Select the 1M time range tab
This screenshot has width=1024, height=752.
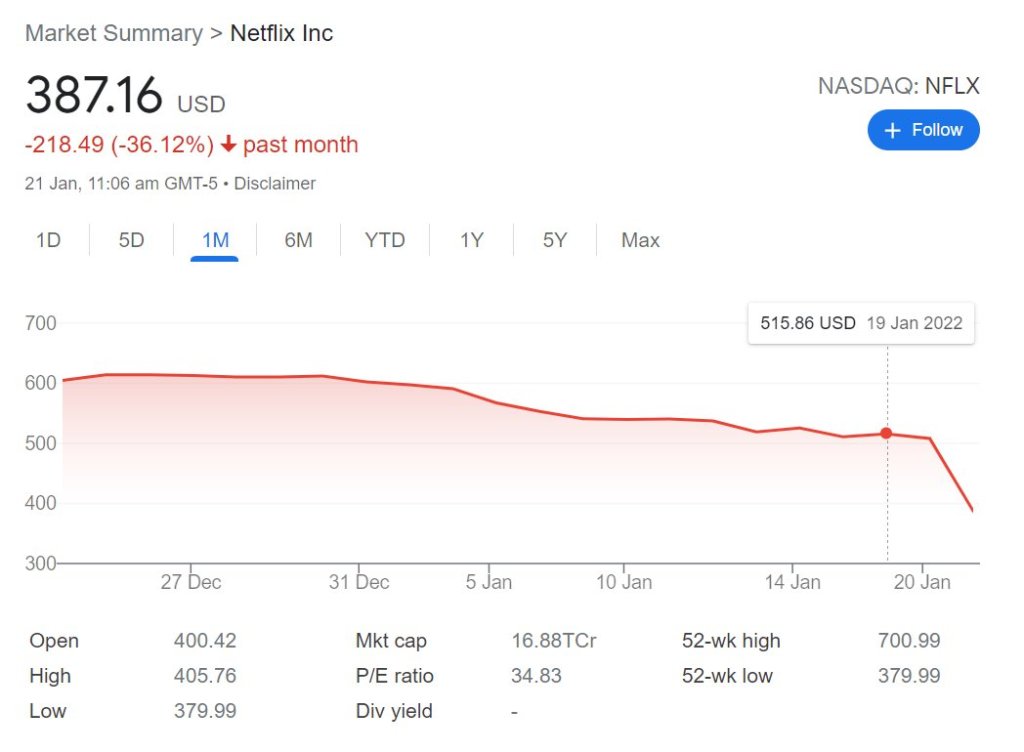coord(215,240)
